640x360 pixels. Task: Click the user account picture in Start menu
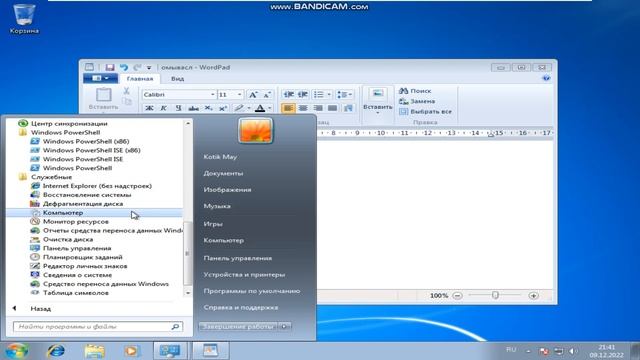pyautogui.click(x=256, y=131)
